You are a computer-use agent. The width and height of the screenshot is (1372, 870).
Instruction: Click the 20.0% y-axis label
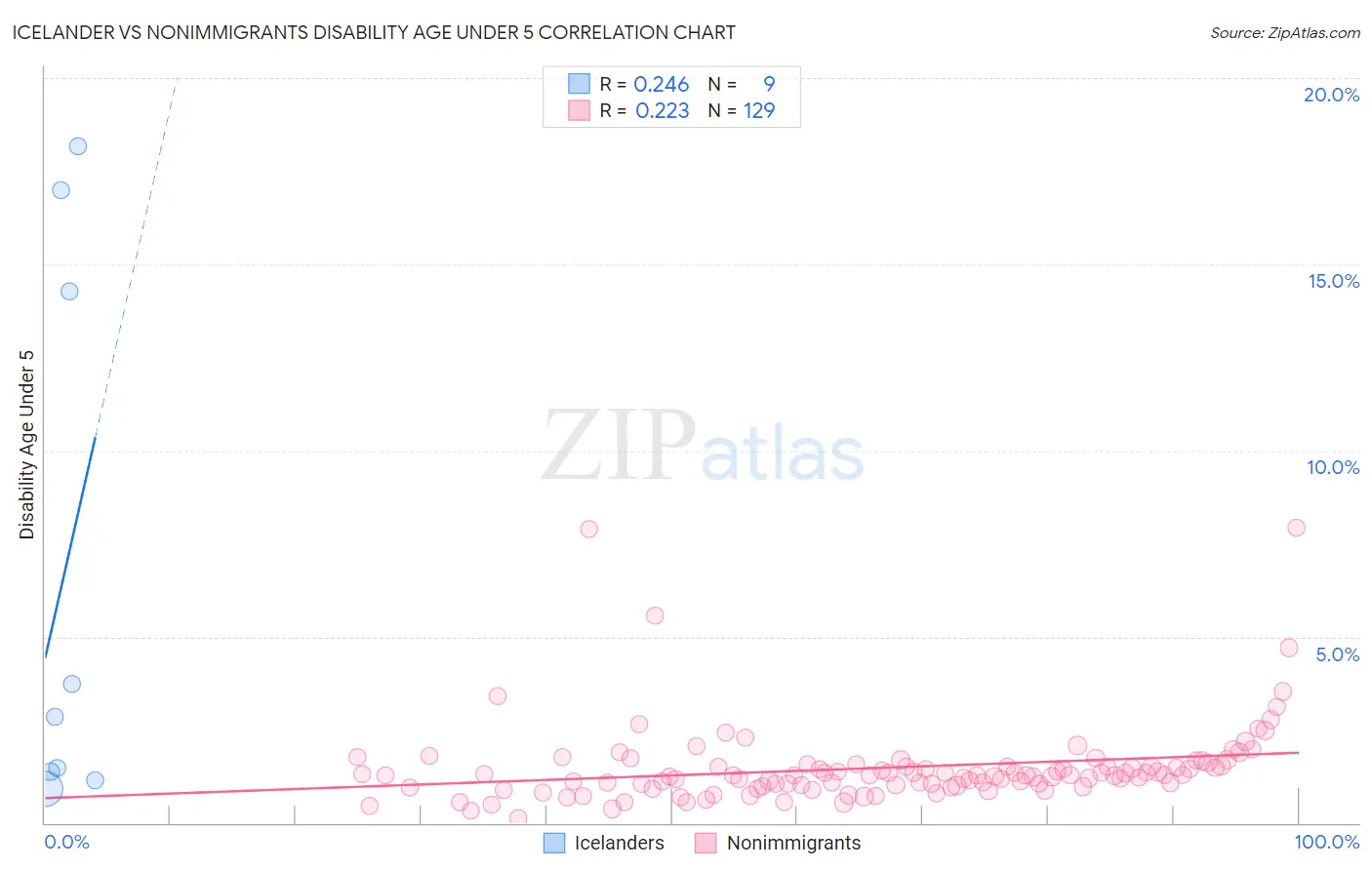pyautogui.click(x=1331, y=95)
